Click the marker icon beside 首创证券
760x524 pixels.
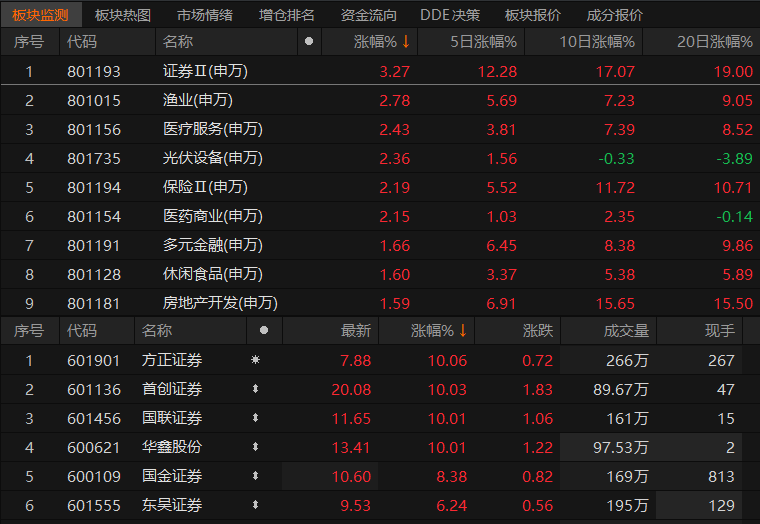tap(255, 390)
